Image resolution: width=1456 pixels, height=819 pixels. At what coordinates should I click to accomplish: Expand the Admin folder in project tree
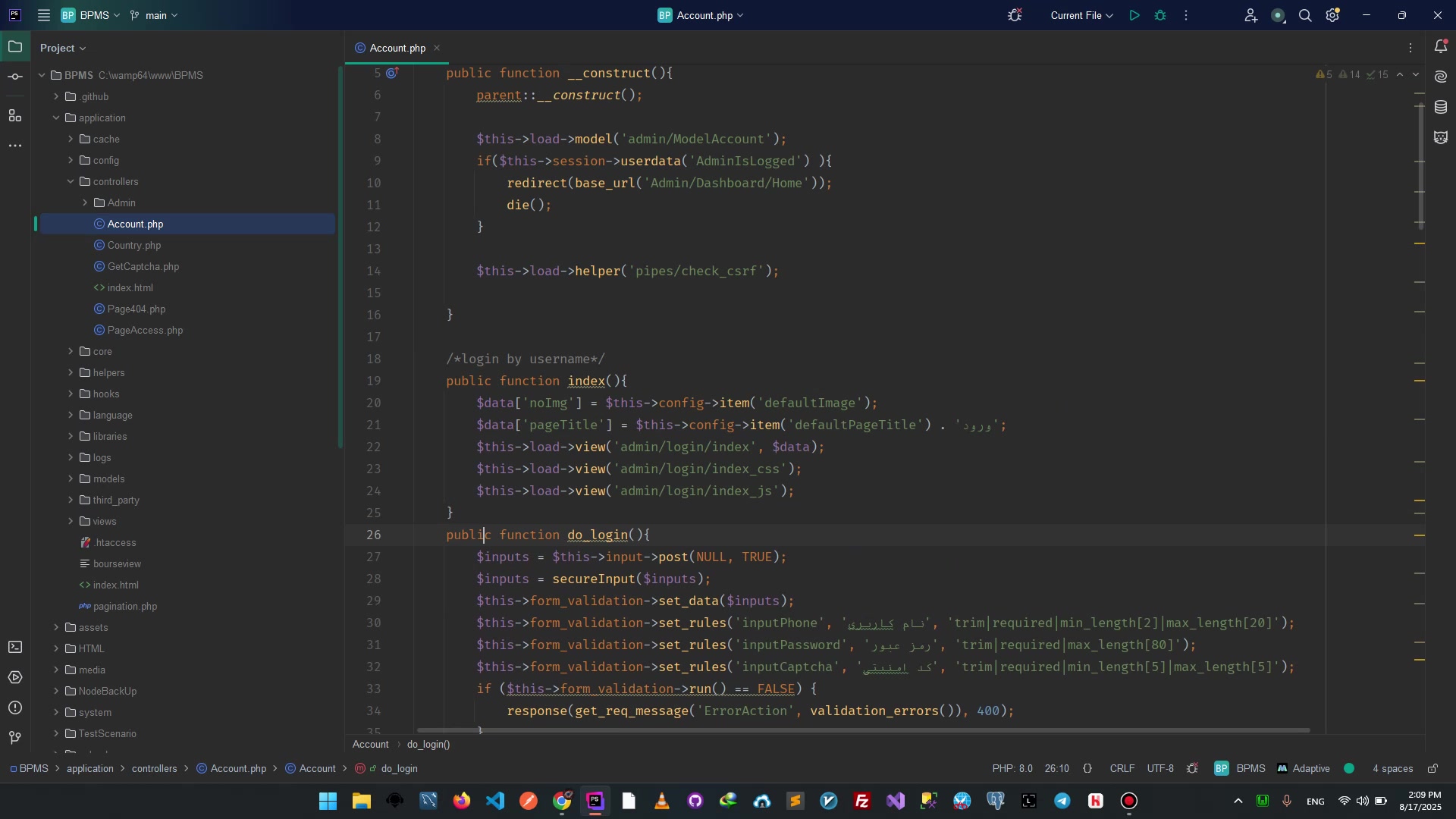[85, 202]
